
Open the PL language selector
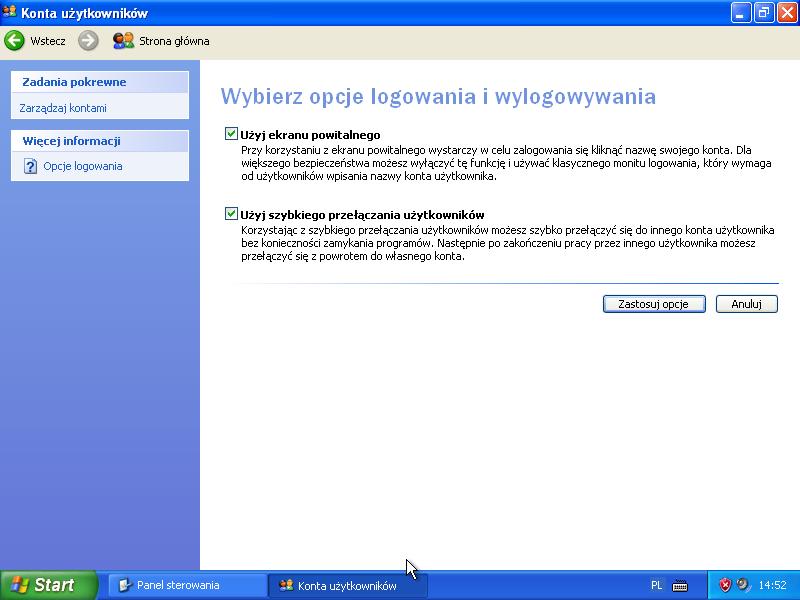[x=657, y=585]
